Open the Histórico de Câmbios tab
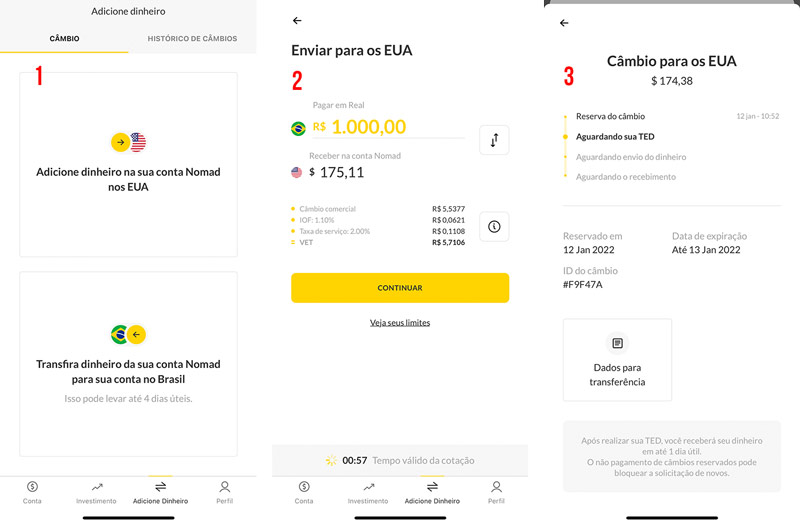The image size is (800, 524). 192,39
